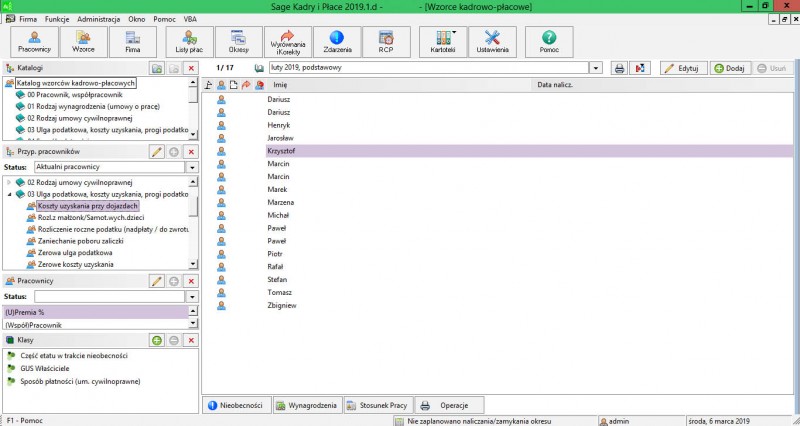Open the 'Aktualni pracownicy' status dropdown
800x426 pixels.
[192, 167]
